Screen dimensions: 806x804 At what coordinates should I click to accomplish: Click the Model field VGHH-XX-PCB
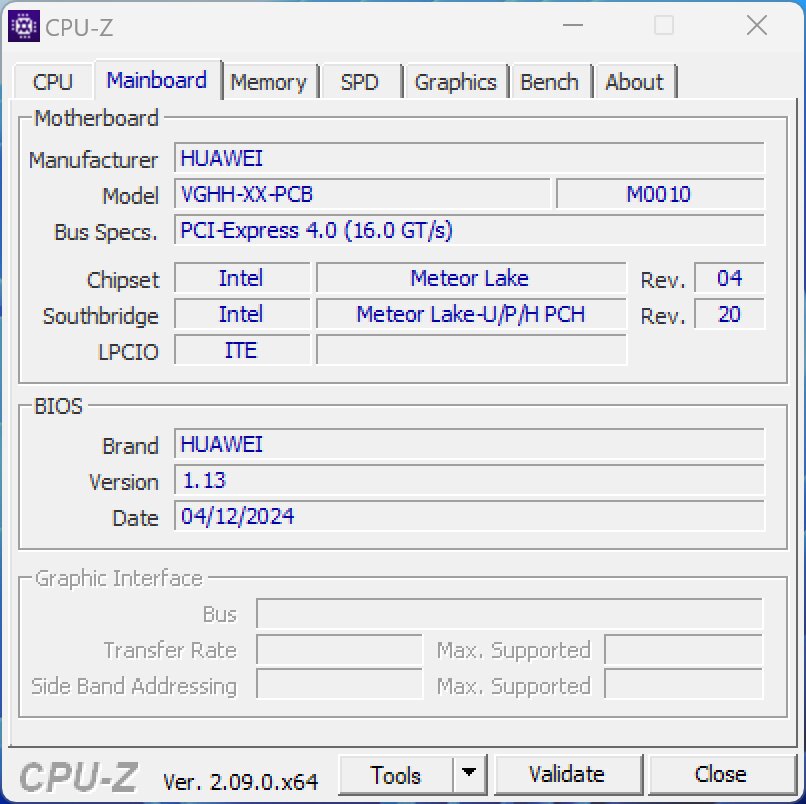click(x=362, y=194)
